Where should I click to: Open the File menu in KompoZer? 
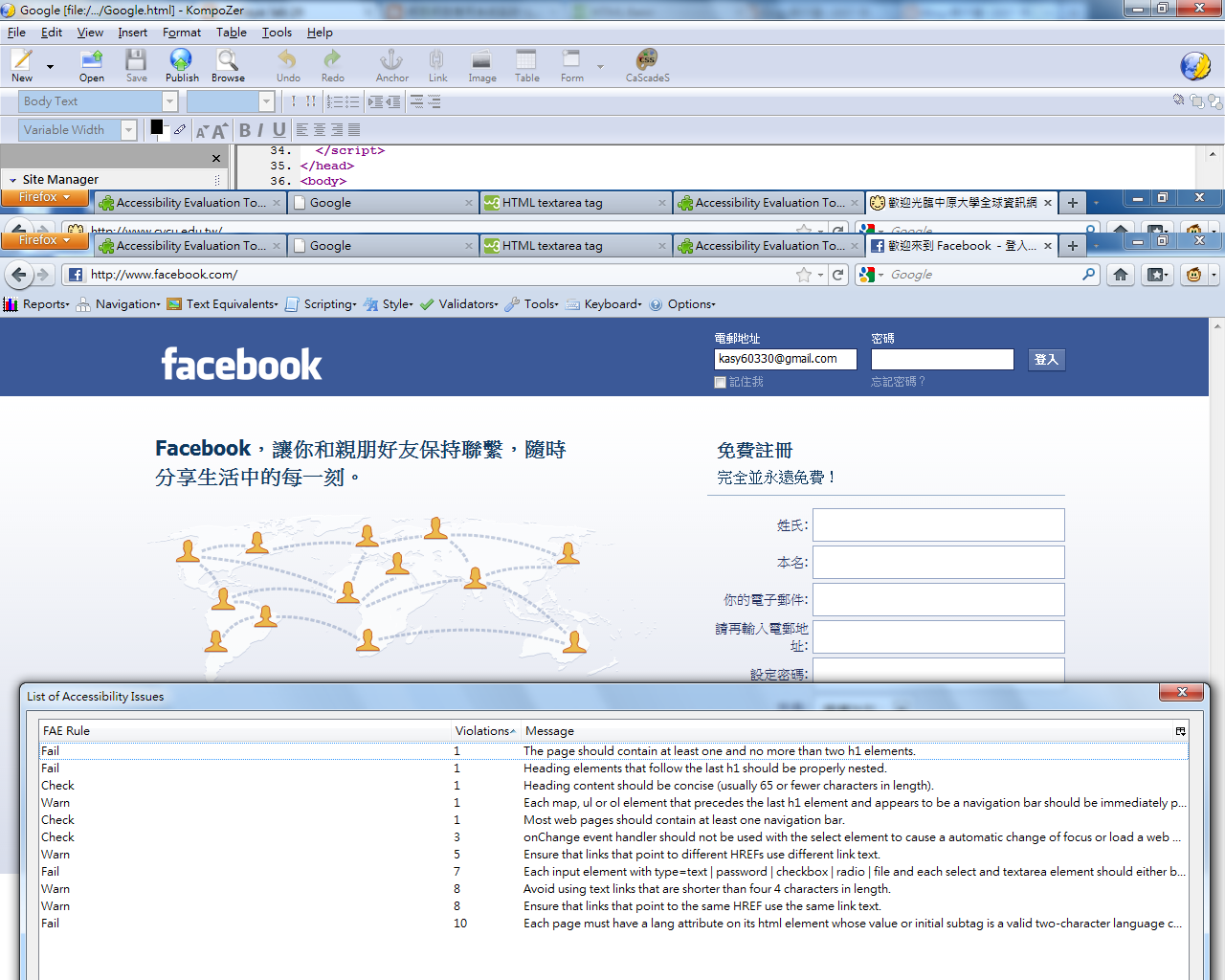[x=16, y=33]
